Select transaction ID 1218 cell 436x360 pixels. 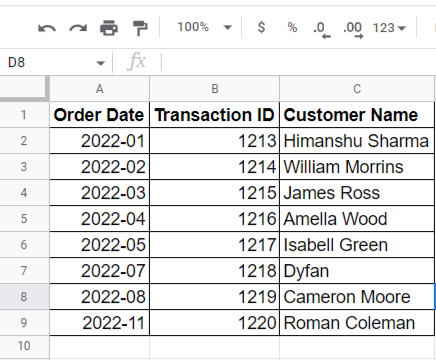(x=215, y=271)
